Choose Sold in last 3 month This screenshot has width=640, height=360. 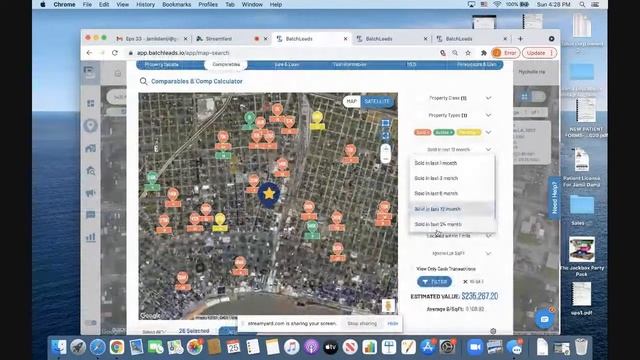point(452,178)
